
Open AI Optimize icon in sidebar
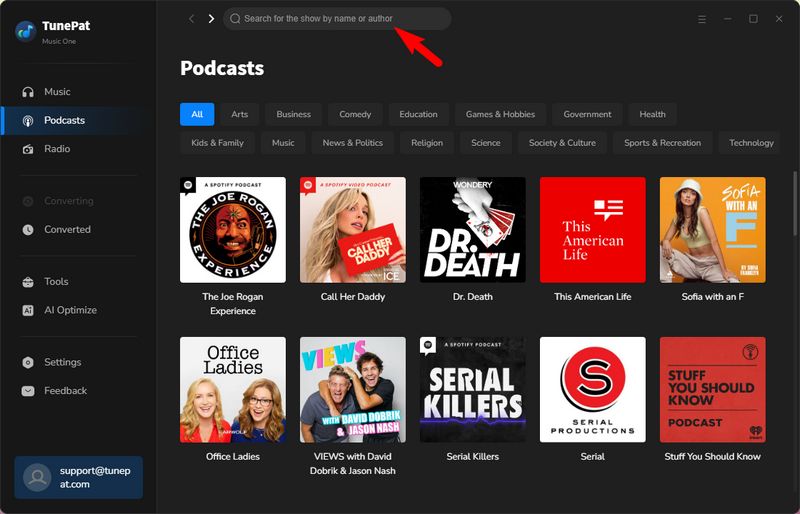point(28,311)
